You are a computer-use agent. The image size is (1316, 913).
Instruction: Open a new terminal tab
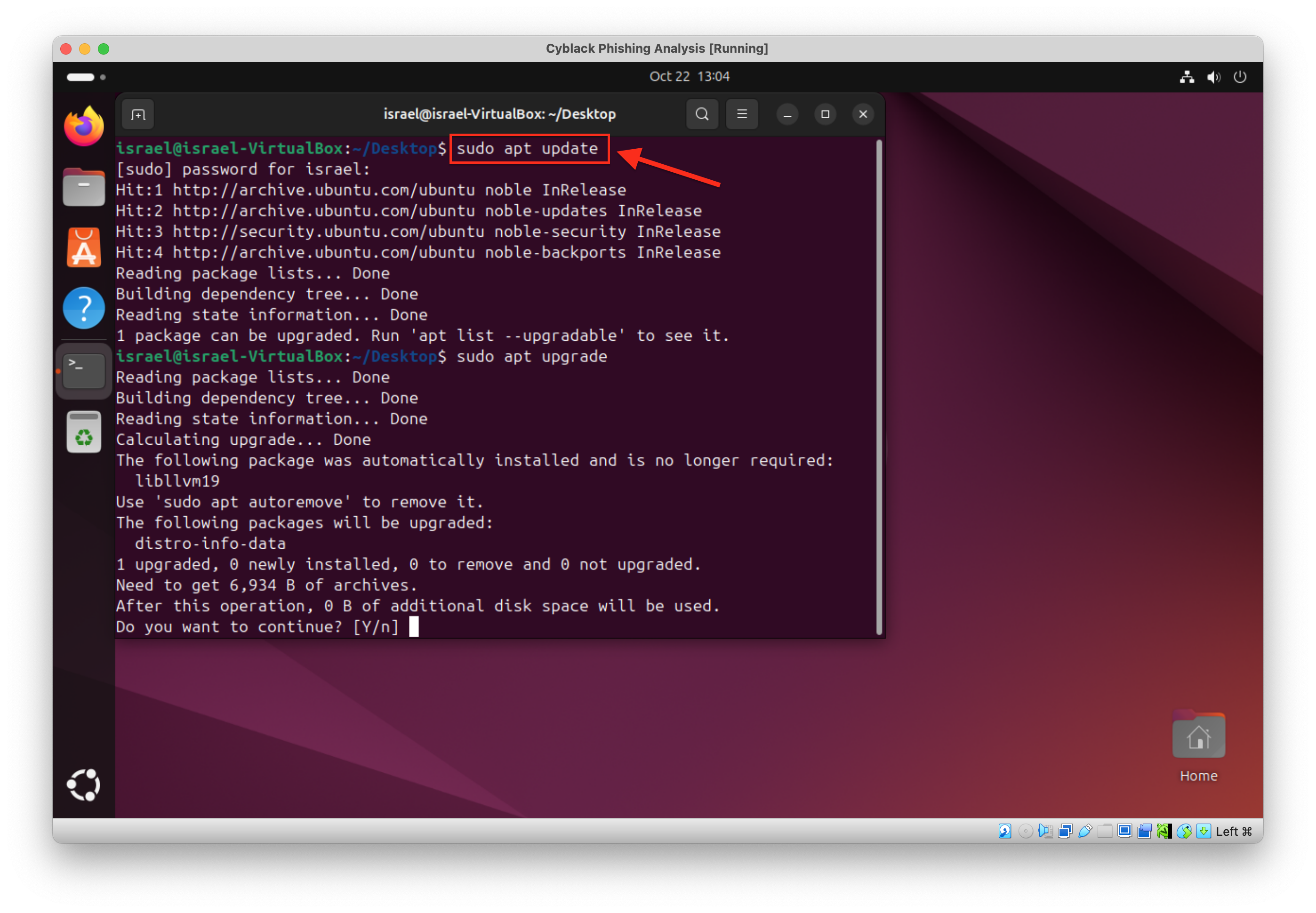pos(138,114)
